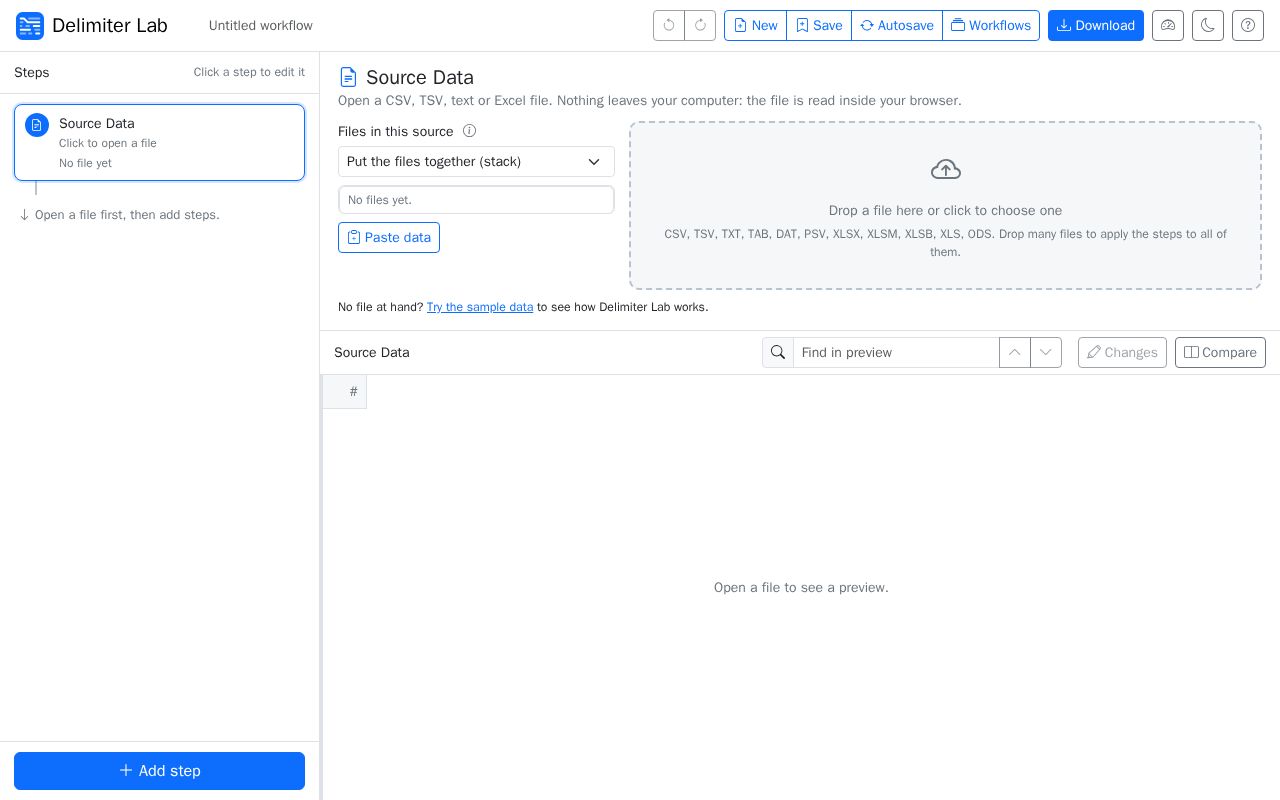Click the document icon beside the Source Data heading
1280x800 pixels.
click(348, 77)
